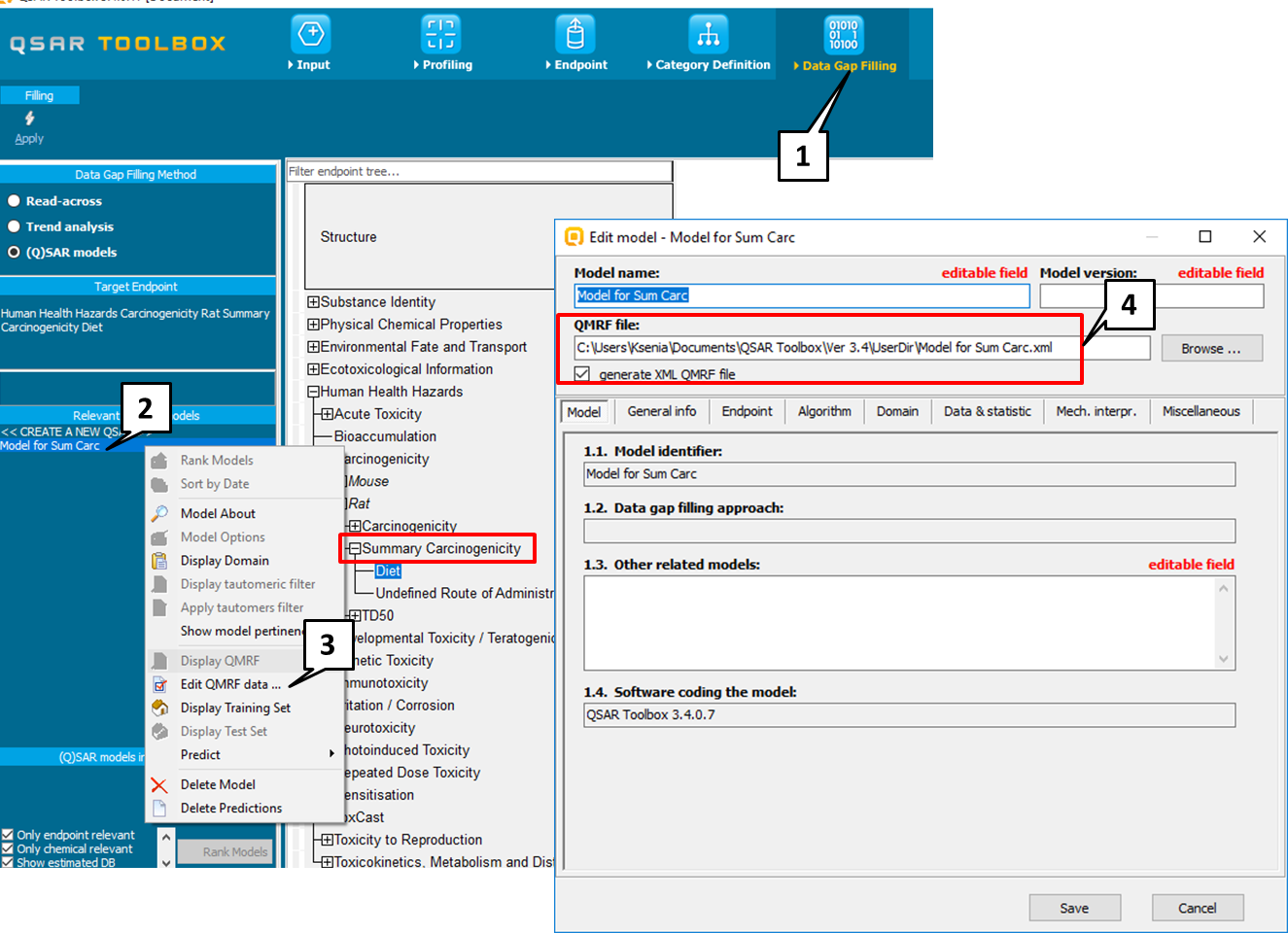Toggle Only chemical relevant checkbox
This screenshot has height=933, width=1288.
point(8,848)
